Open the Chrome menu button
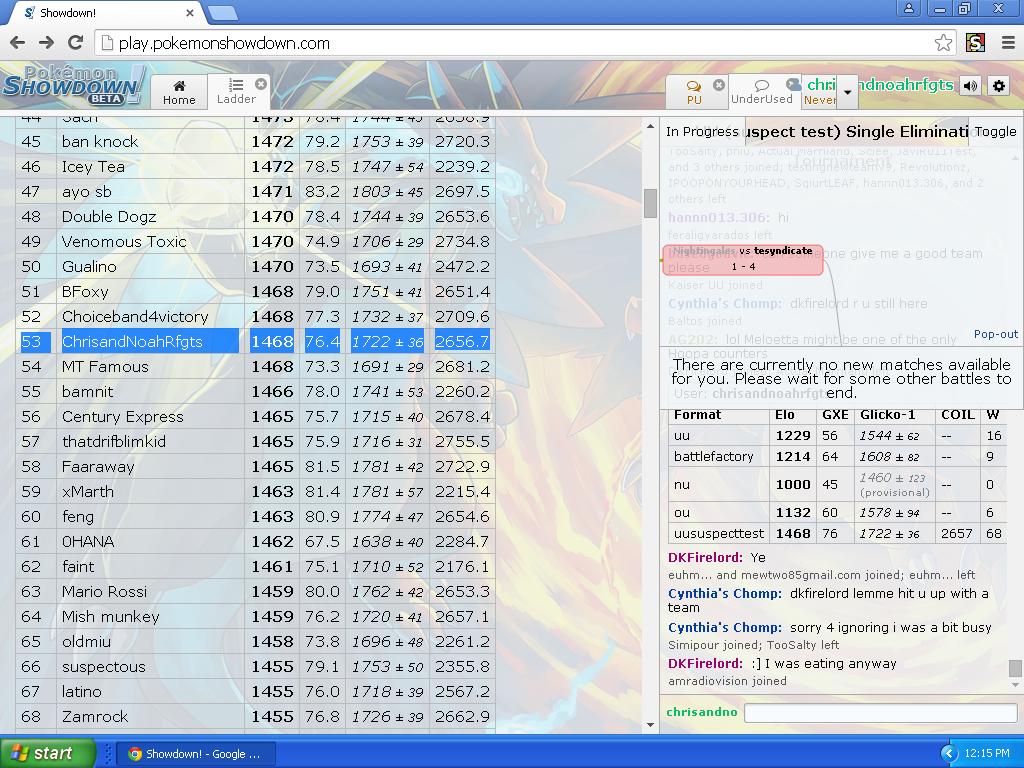1024x768 pixels. click(x=1008, y=43)
